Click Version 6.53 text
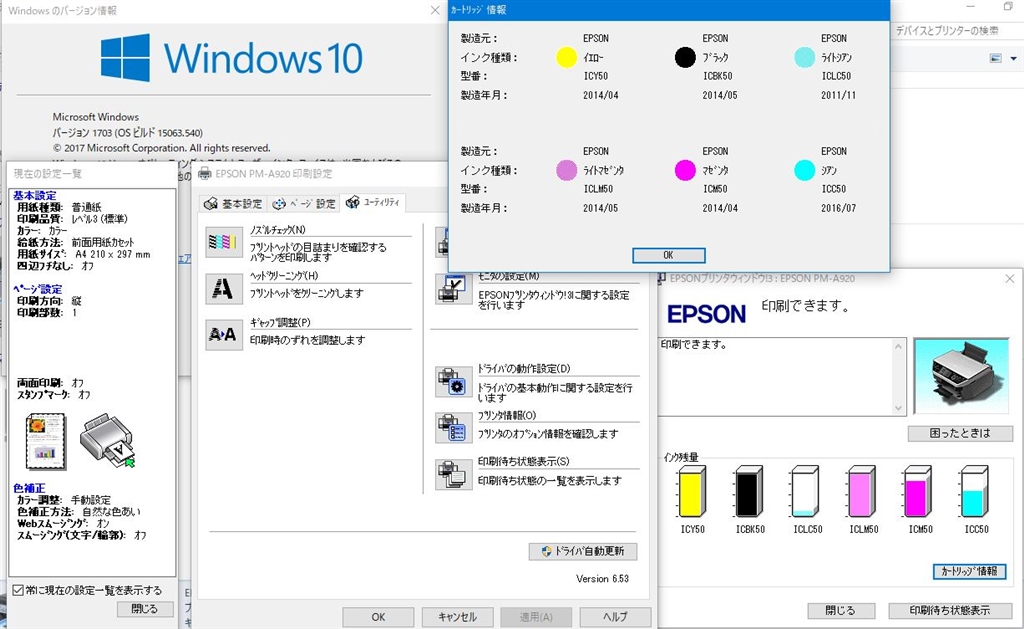 tap(602, 579)
